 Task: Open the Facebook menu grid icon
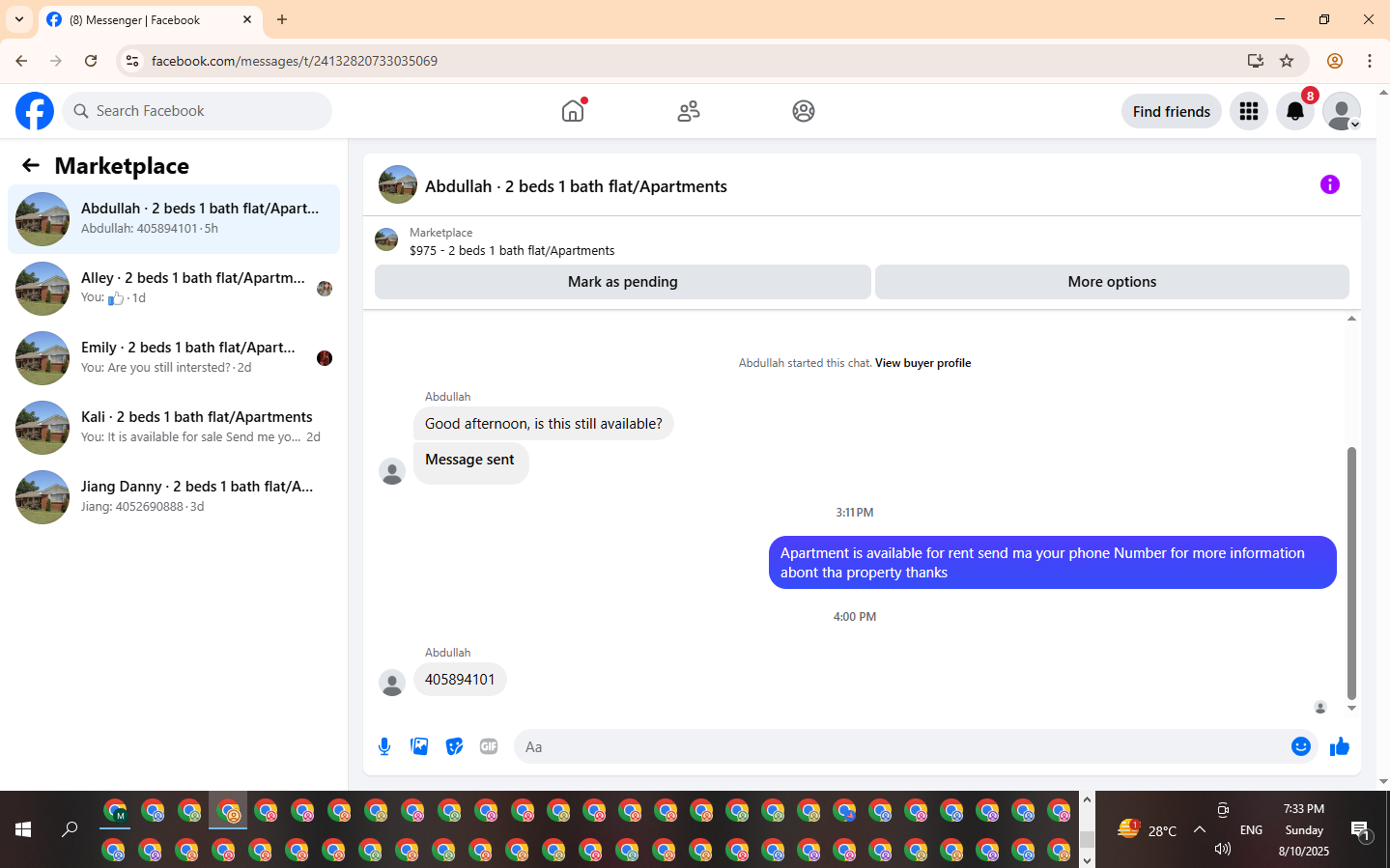(1249, 111)
